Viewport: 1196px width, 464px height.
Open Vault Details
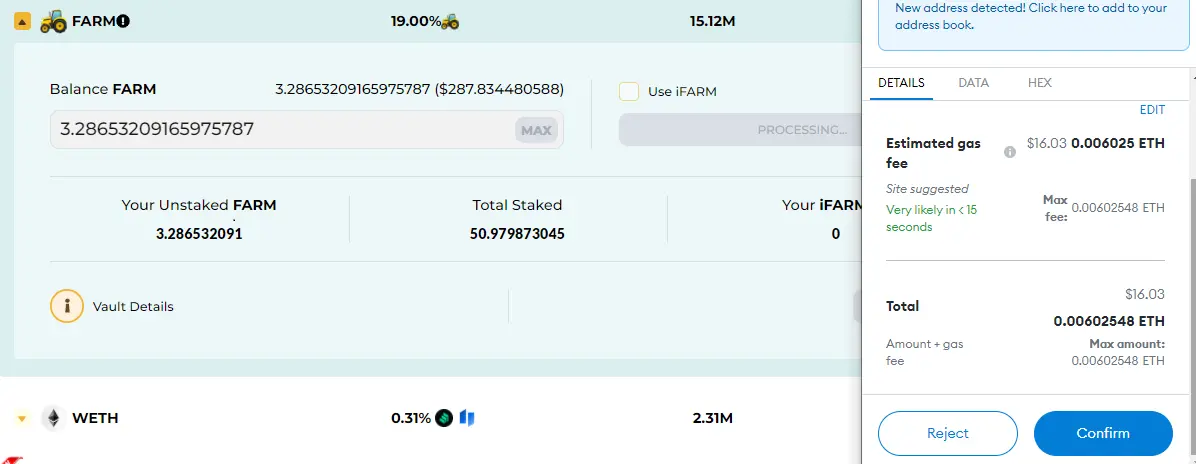(x=133, y=307)
